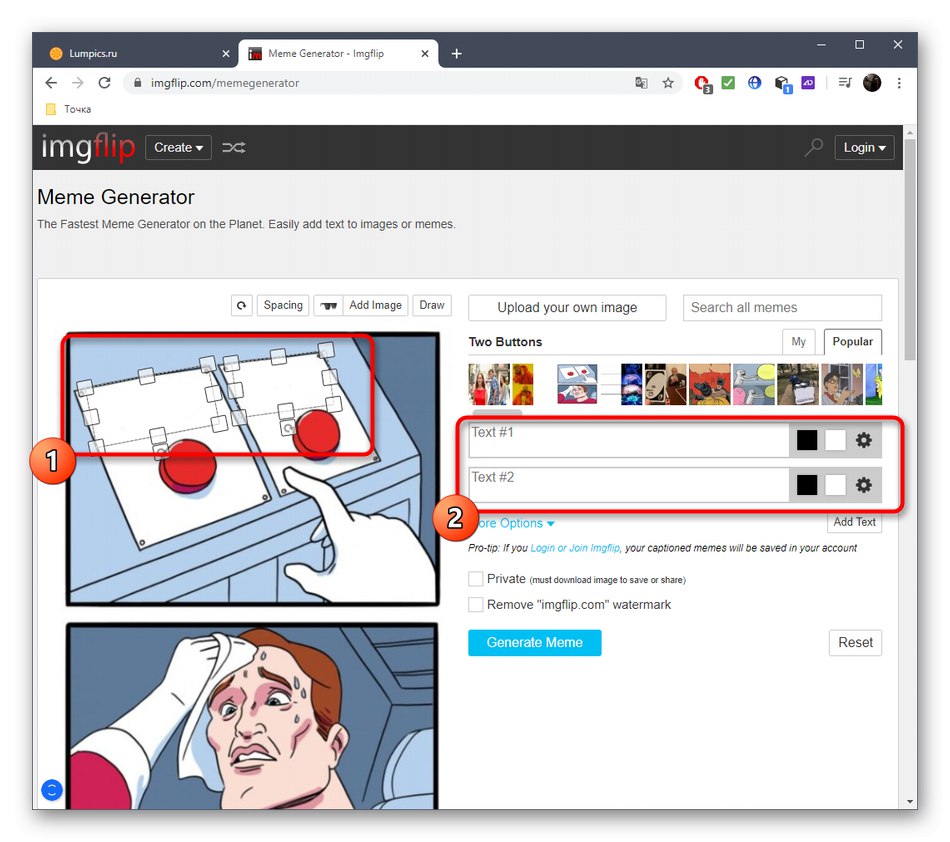Toggle the Private checkbox

tap(476, 579)
